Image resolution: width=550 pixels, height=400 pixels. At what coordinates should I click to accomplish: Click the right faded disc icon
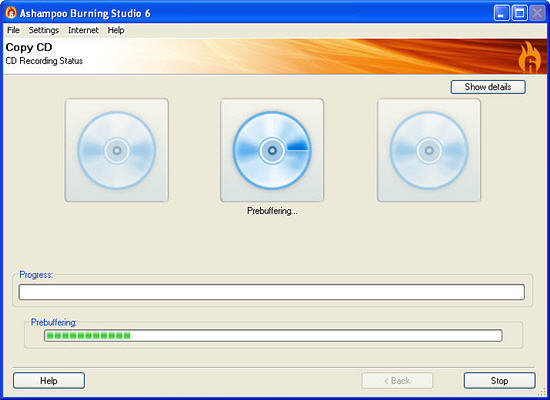click(429, 150)
